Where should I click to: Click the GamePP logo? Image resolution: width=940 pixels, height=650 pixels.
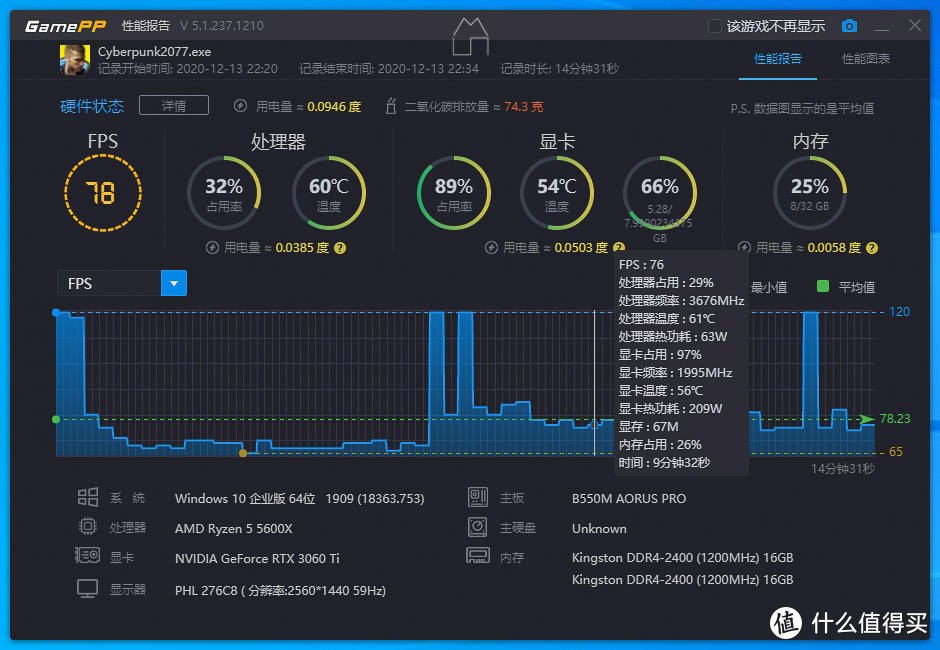coord(65,26)
